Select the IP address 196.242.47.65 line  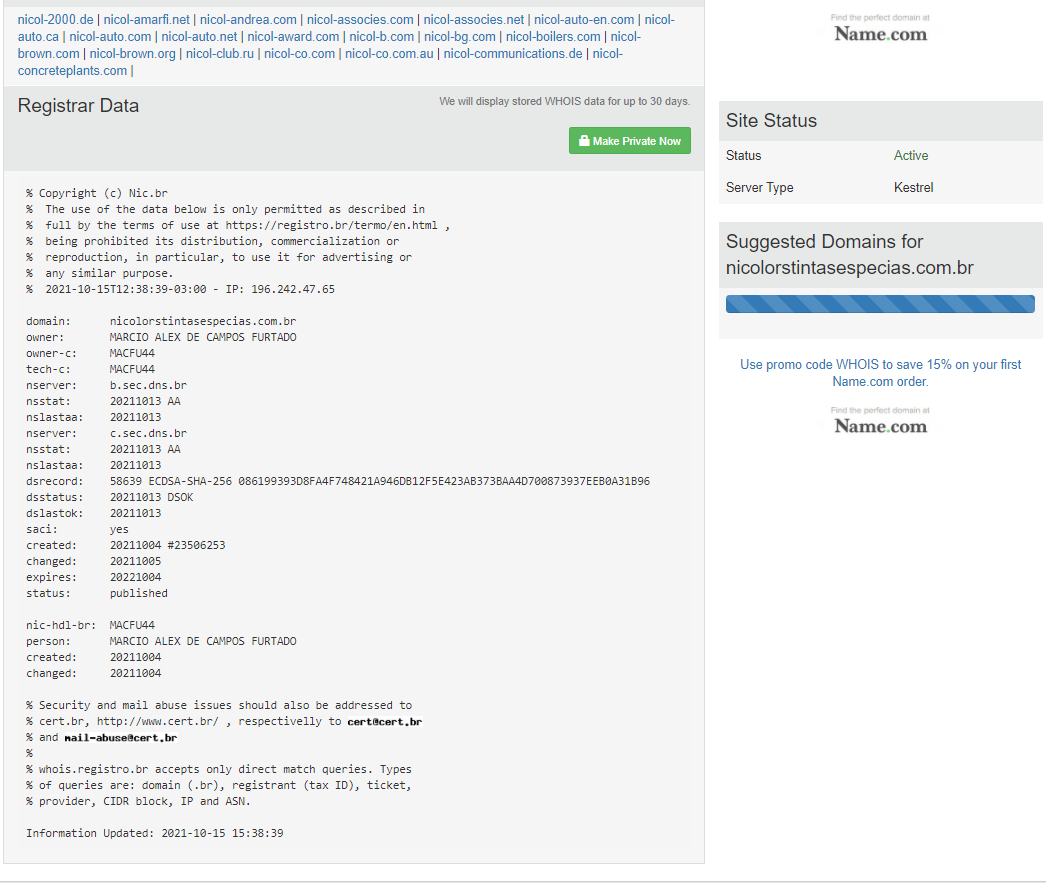180,289
